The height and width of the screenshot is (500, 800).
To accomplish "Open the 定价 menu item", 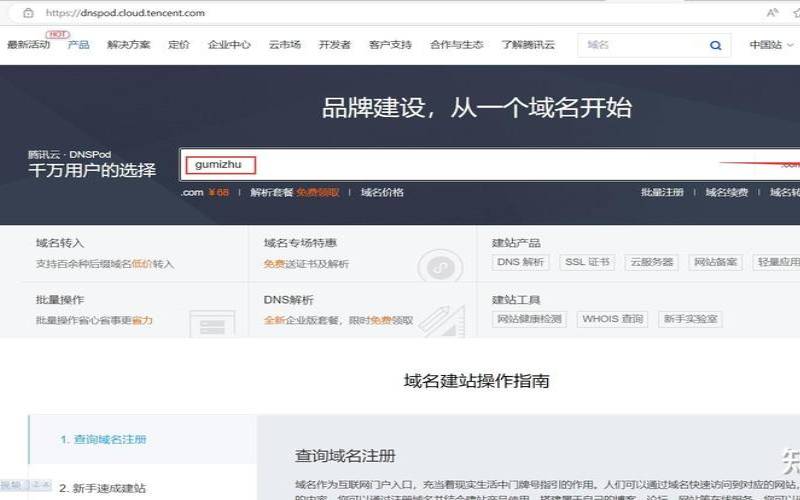I will pos(179,45).
